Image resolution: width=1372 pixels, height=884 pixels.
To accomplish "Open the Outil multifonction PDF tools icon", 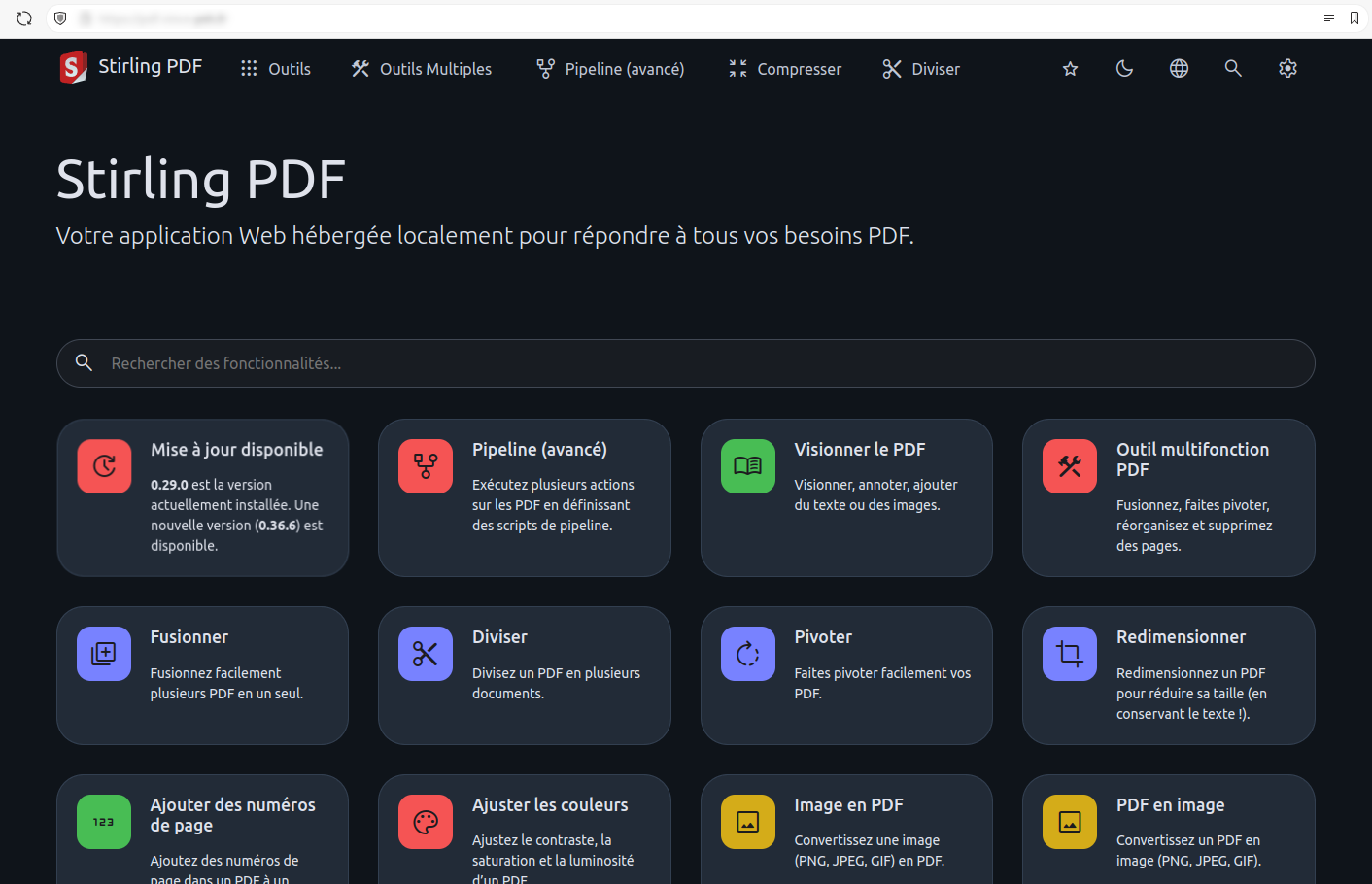I will pos(1069,466).
